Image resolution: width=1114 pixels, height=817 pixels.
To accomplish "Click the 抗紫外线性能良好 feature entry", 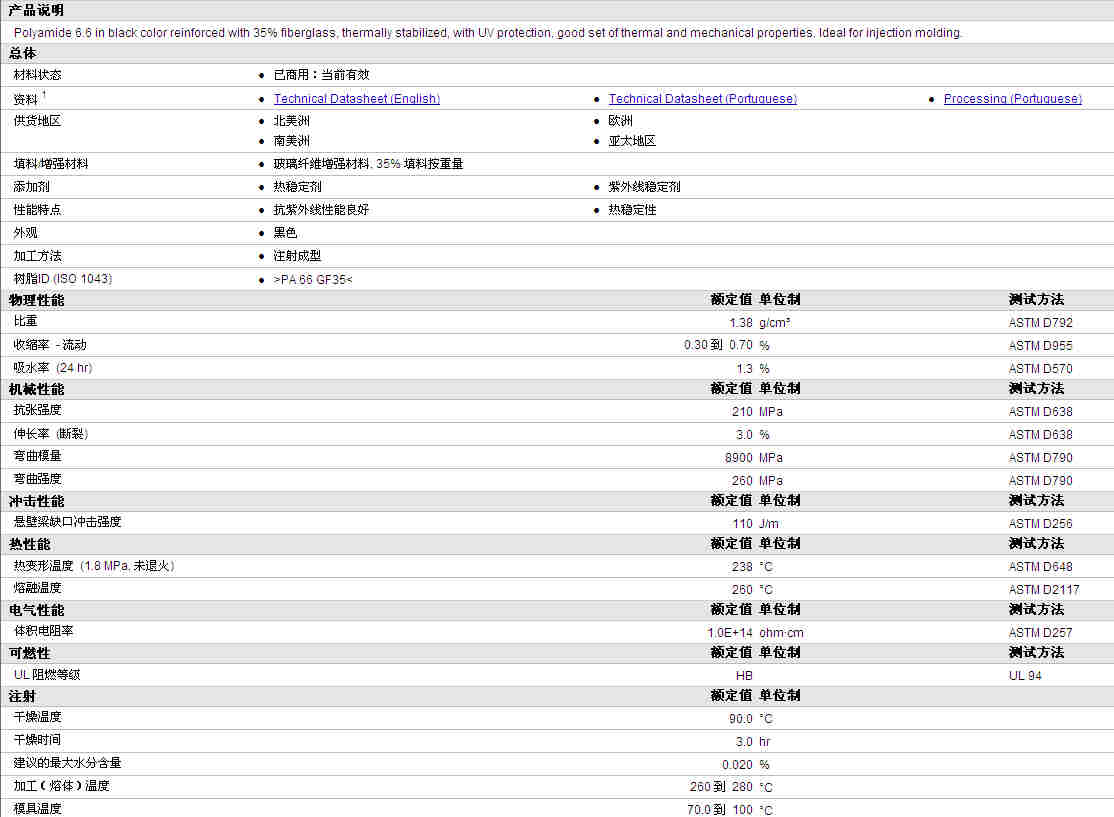I will pos(321,210).
